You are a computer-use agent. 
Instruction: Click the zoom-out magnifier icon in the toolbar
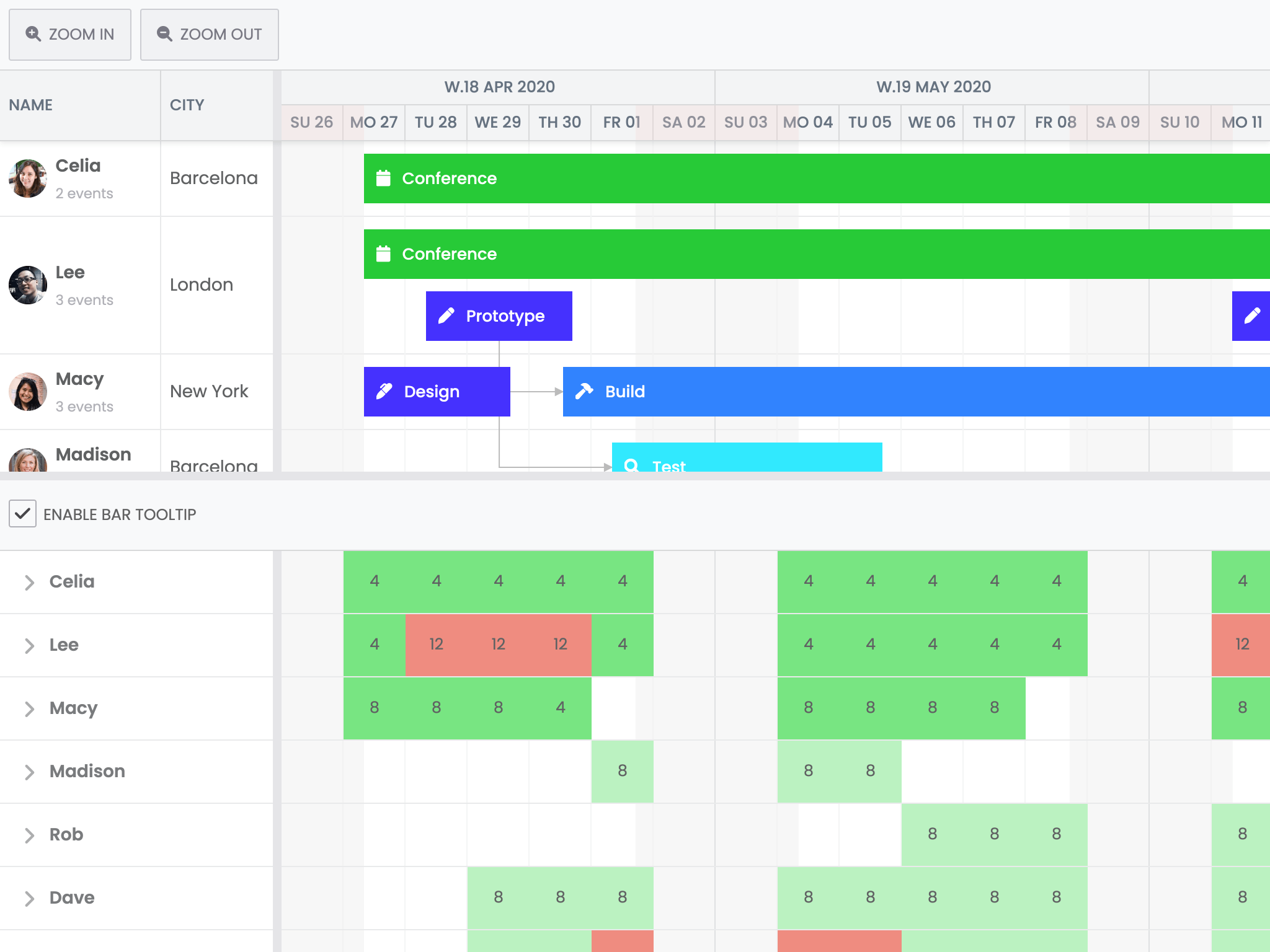(164, 33)
